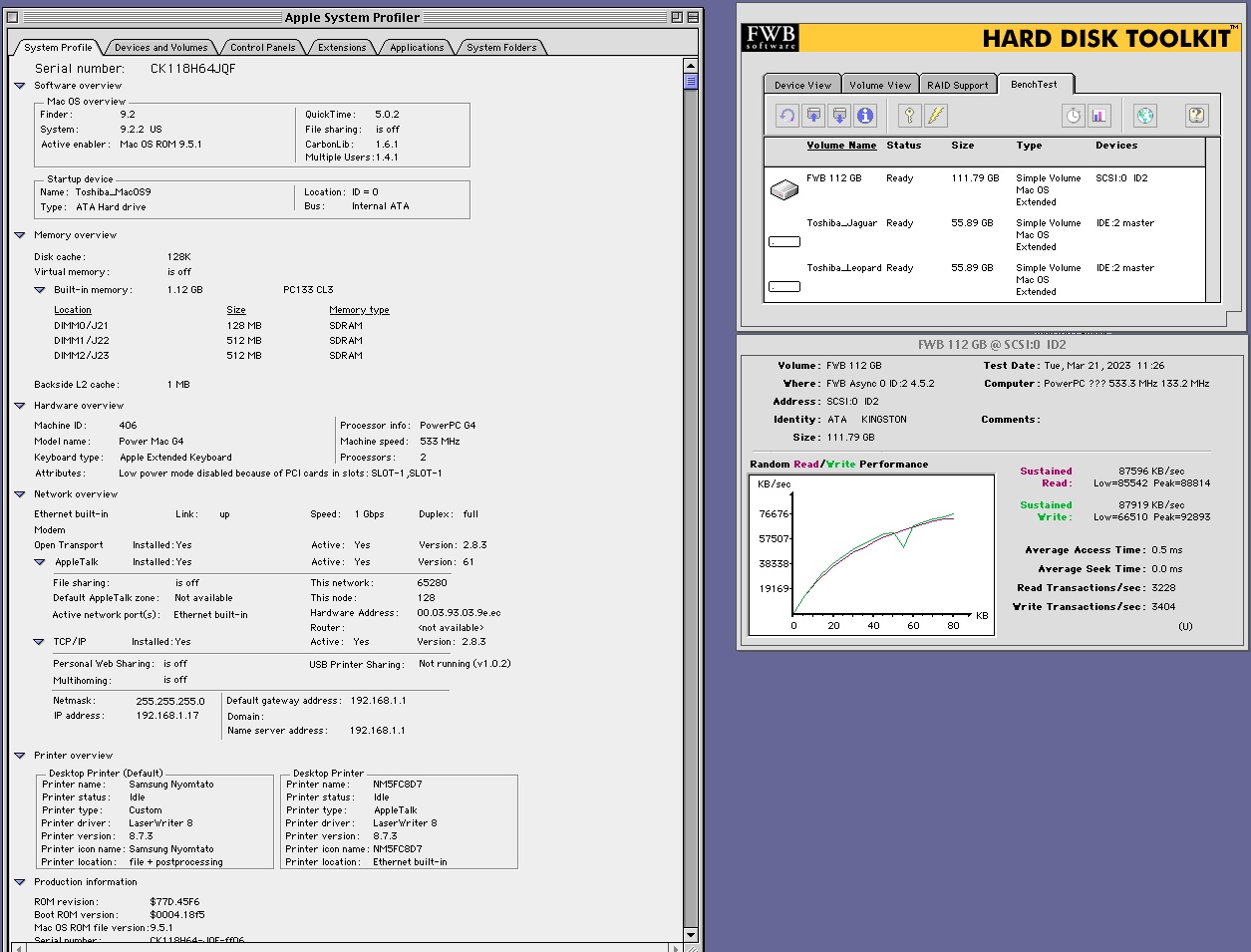Sort by the Volume Name column header
1251x952 pixels.
point(841,146)
